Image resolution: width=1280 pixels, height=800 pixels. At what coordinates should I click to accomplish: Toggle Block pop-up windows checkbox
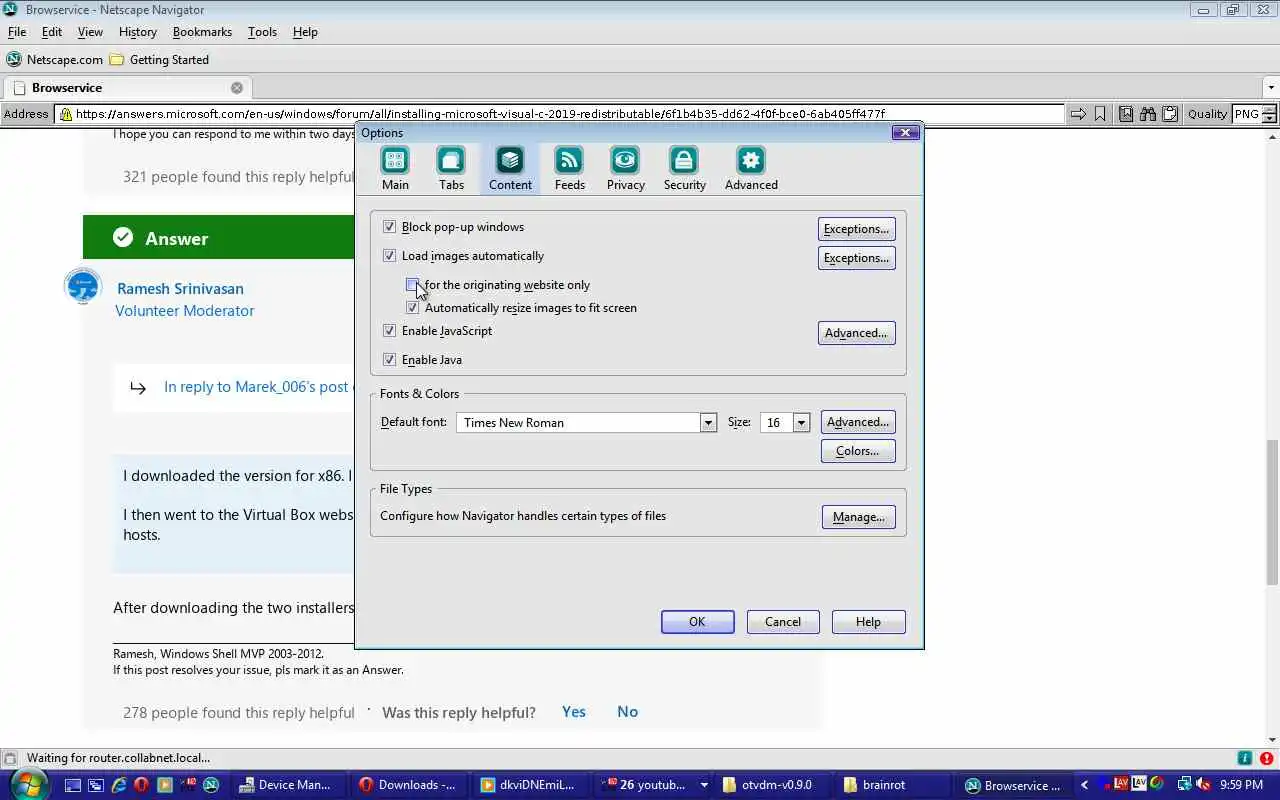coord(390,227)
